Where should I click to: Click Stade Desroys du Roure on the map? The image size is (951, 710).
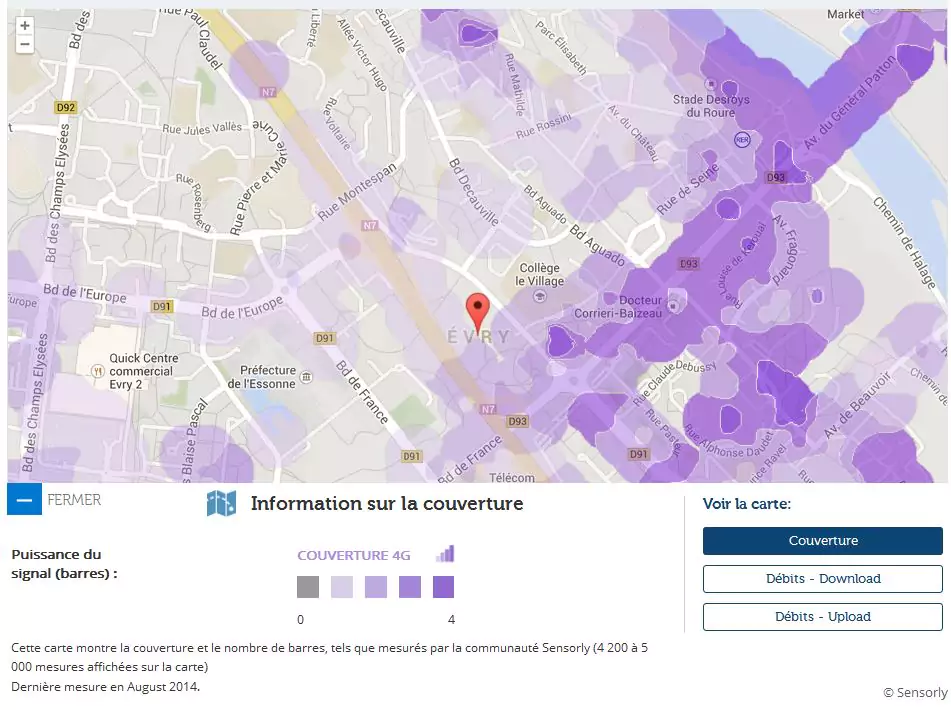[x=710, y=106]
